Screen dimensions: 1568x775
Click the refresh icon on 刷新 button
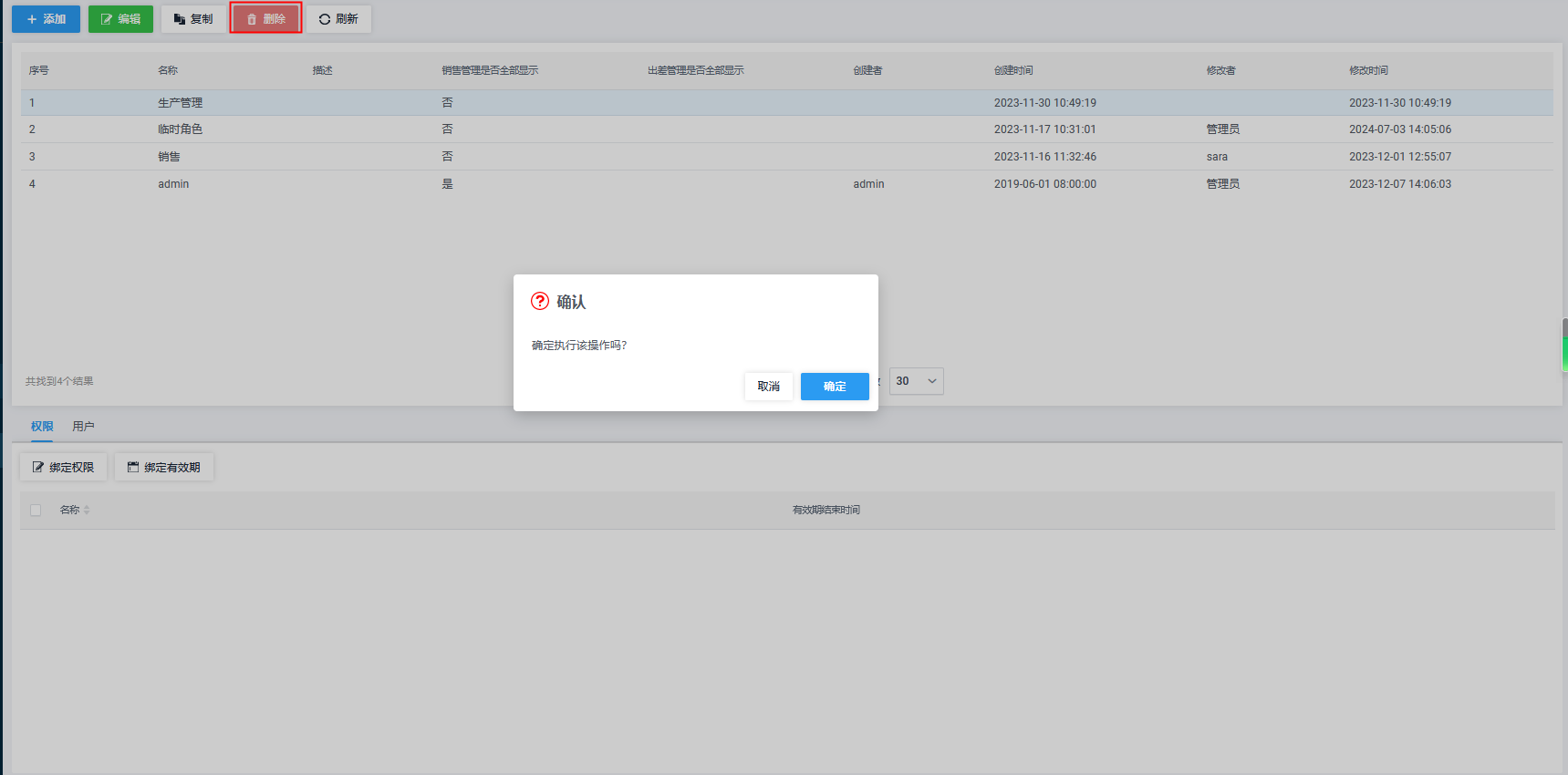[x=325, y=19]
